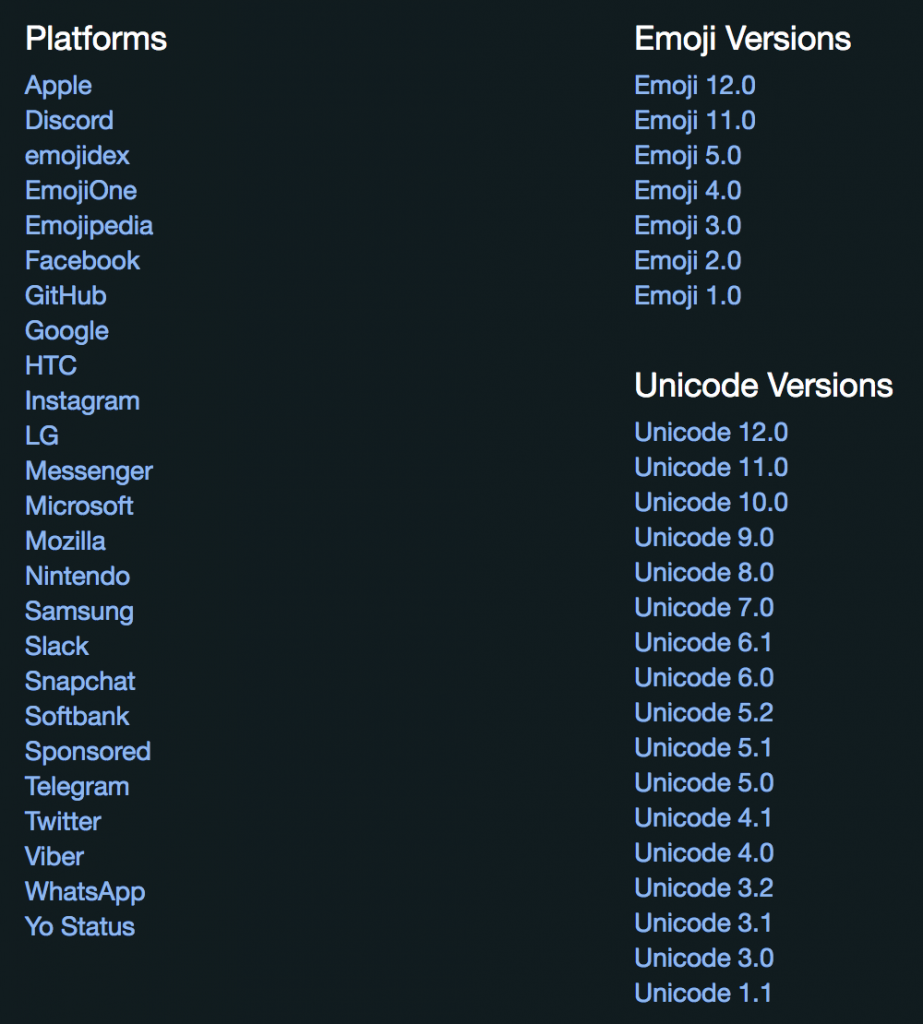View Google platform emojis
The height and width of the screenshot is (1024, 923).
point(66,330)
